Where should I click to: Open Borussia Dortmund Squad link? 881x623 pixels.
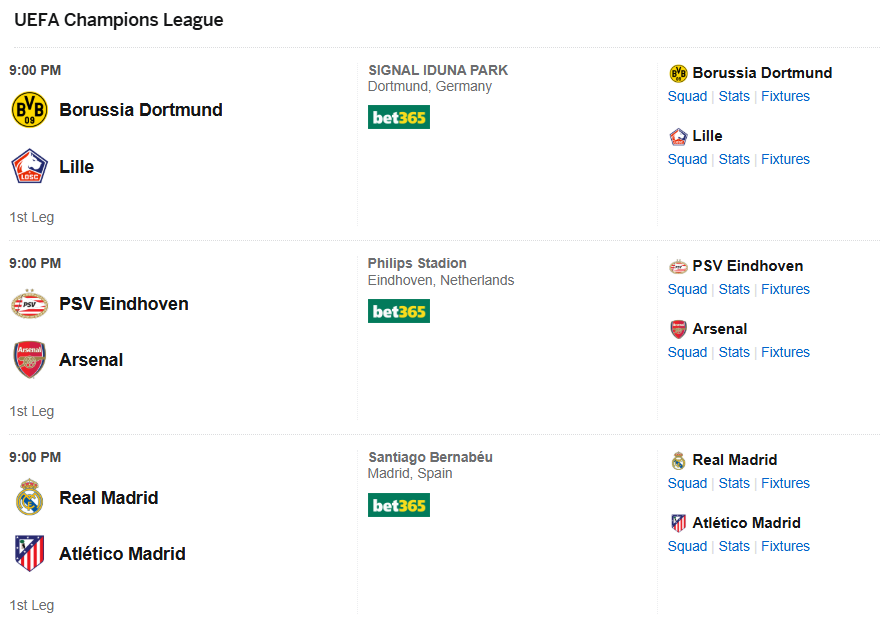coord(687,97)
